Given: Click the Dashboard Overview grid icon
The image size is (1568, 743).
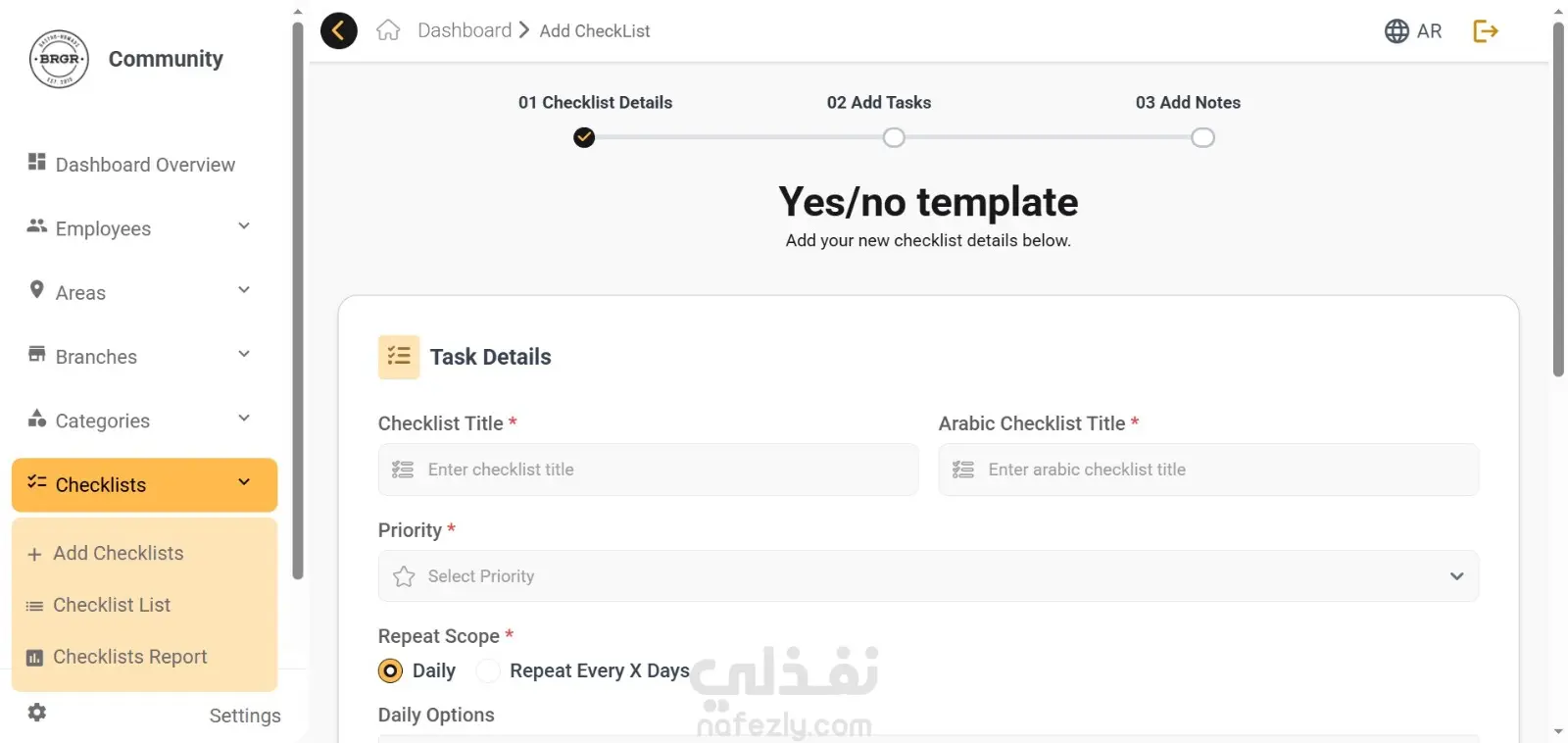Looking at the screenshot, I should coord(37,162).
